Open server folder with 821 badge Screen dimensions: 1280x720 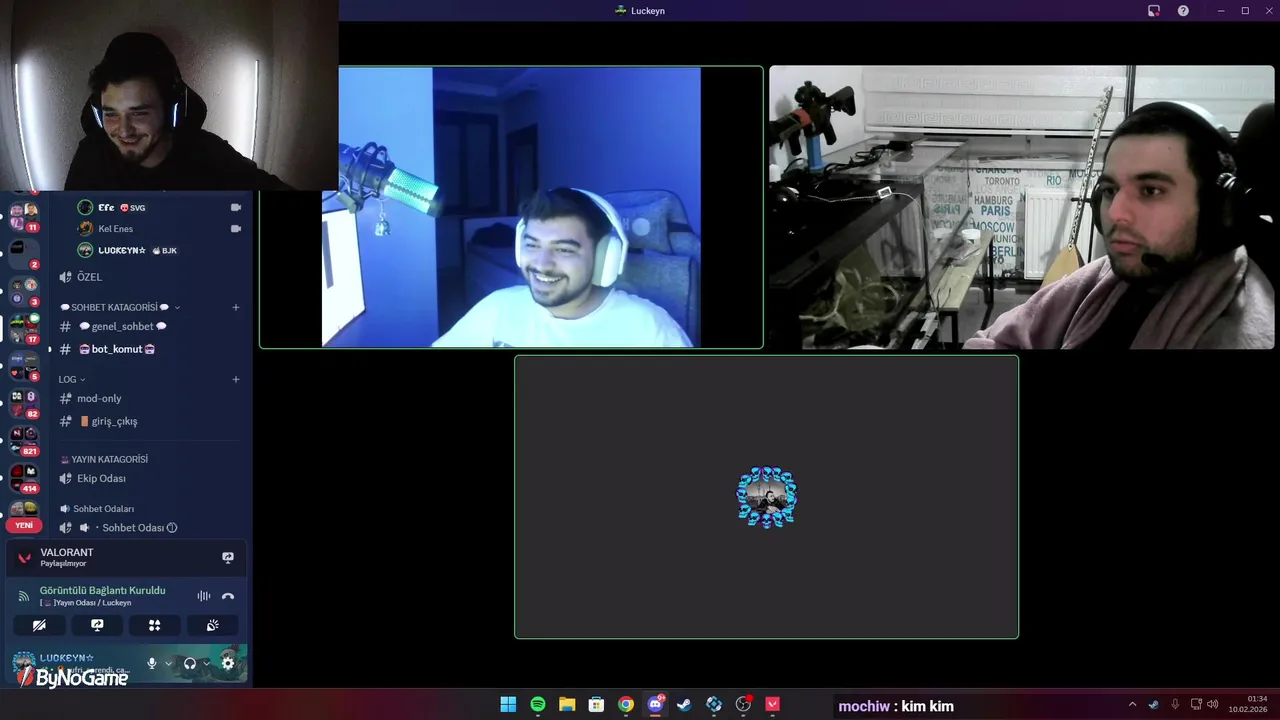24,441
